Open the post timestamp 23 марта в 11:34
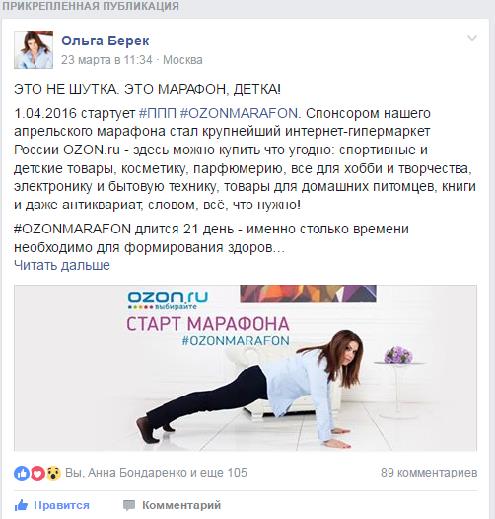 point(107,60)
